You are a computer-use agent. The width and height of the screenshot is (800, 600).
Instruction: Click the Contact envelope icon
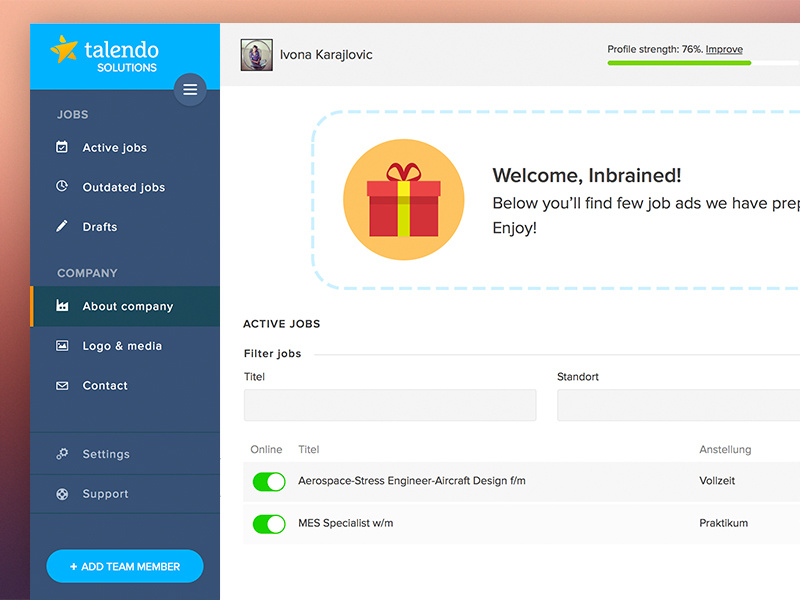(62, 386)
